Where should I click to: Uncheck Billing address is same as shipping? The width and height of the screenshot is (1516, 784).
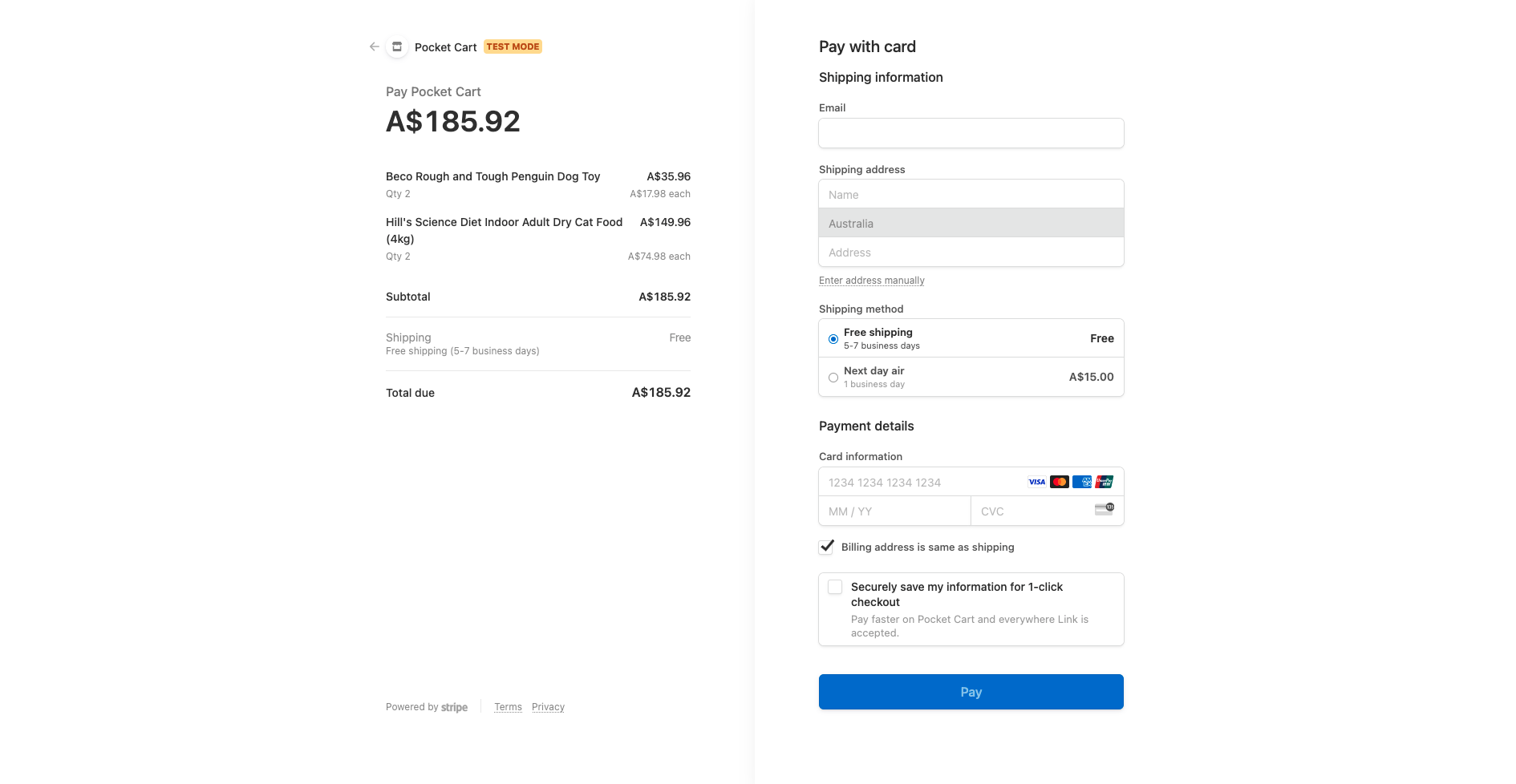coord(826,547)
